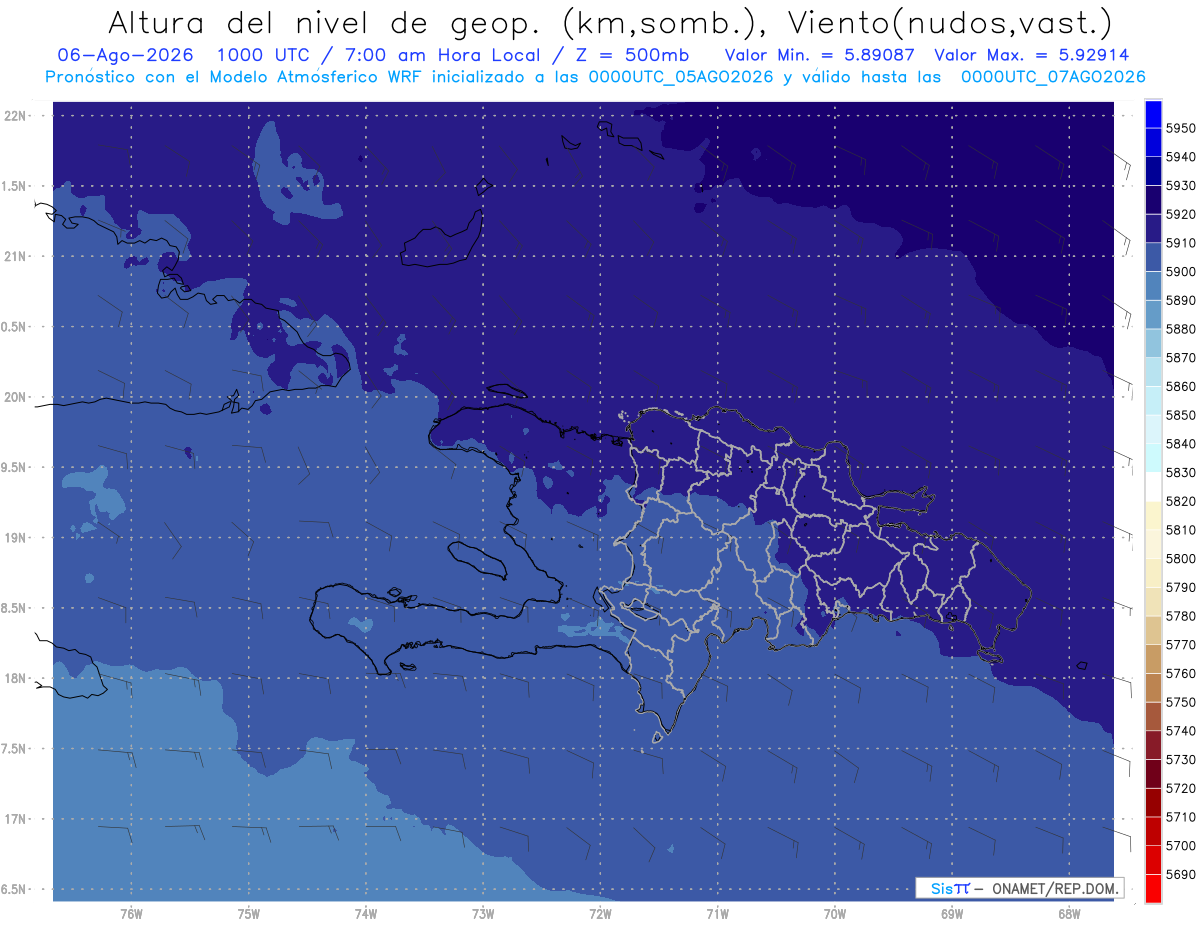This screenshot has width=1200, height=927.
Task: Click the bottom bright red swatch below 5690
Action: click(x=1152, y=888)
